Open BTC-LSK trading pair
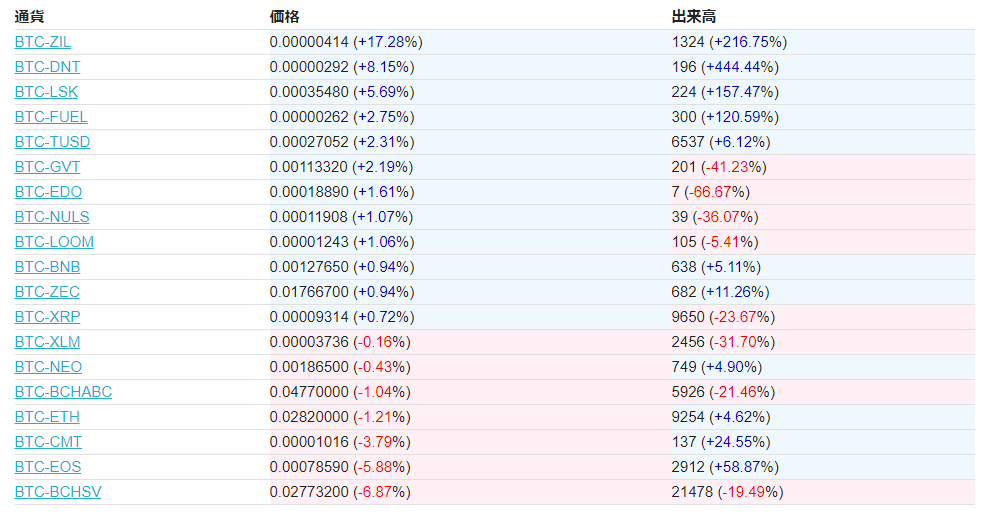Screen dimensions: 989x514 click(x=46, y=92)
